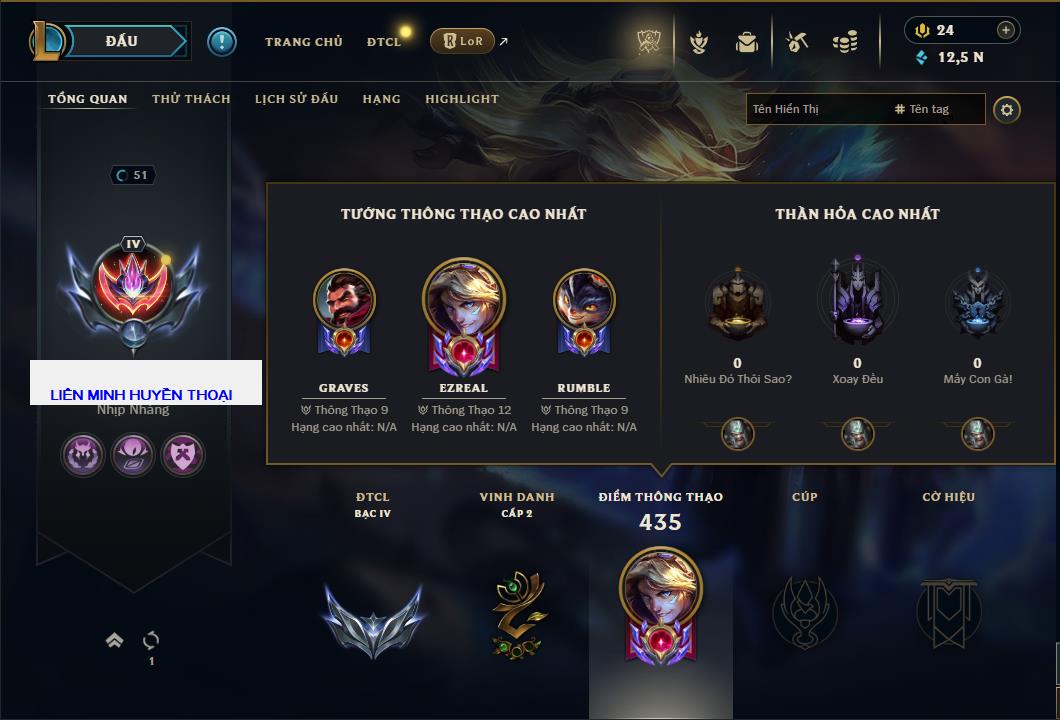Open profile settings gear icon
Screen dimensions: 1060x720
1007,110
